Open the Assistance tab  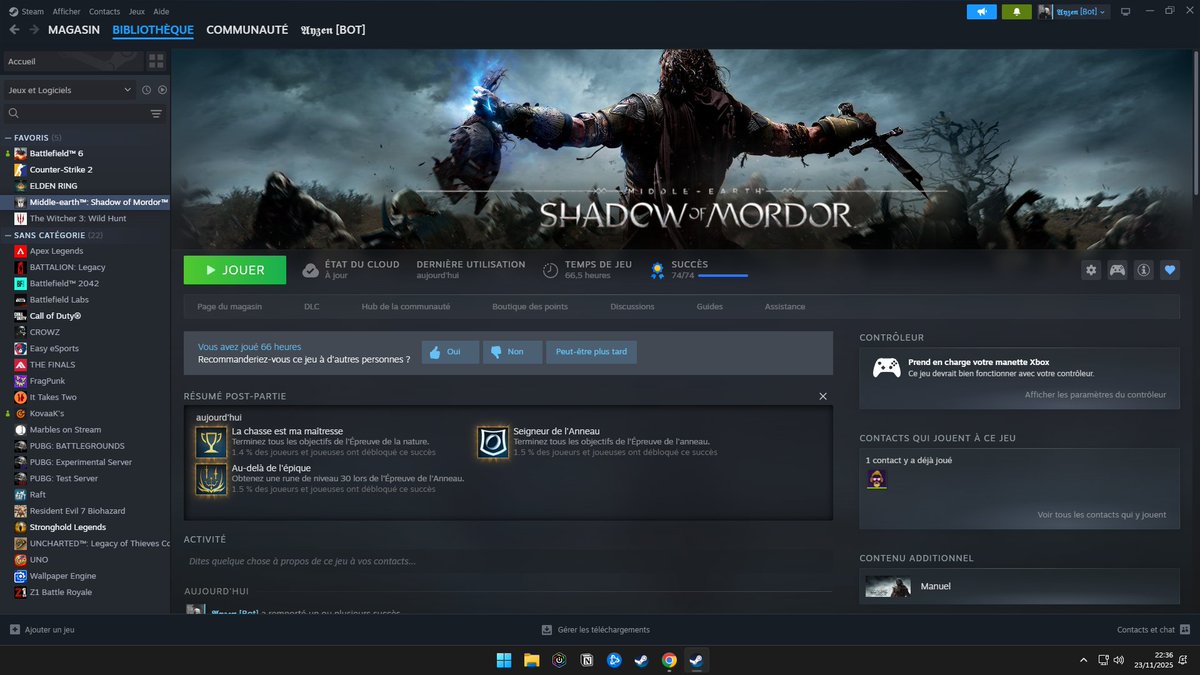pos(785,306)
